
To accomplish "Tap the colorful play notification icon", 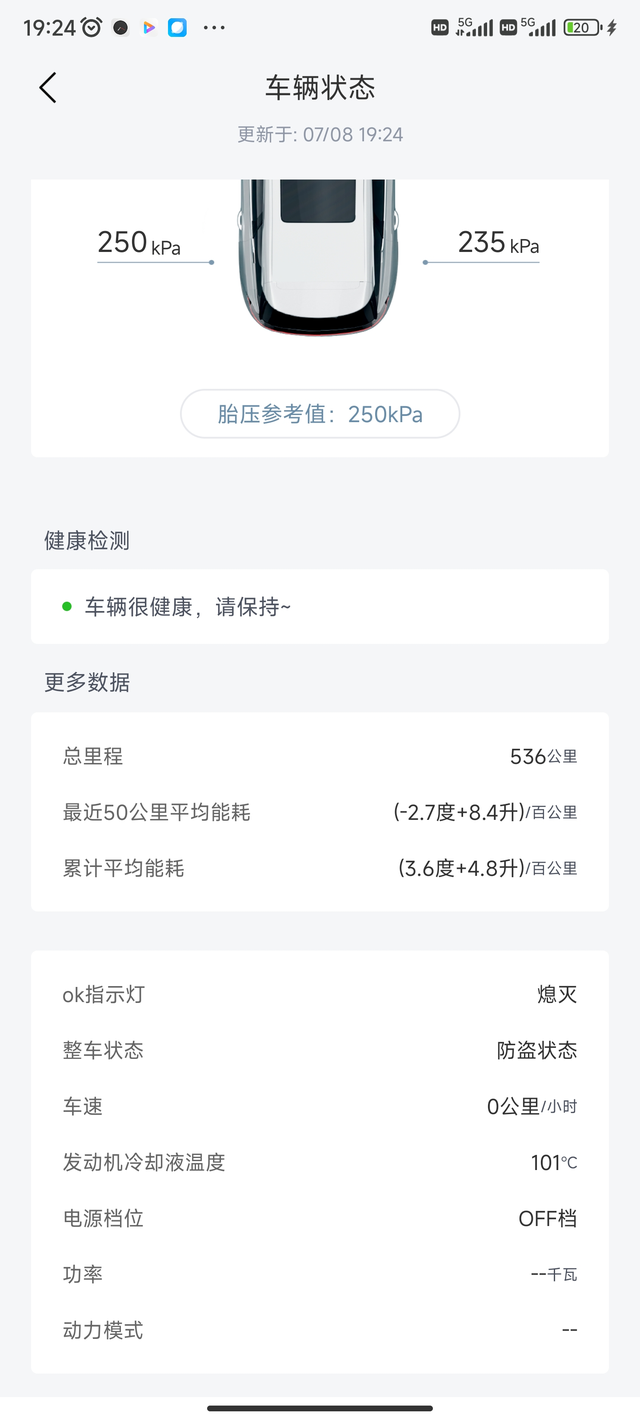I will (x=149, y=28).
